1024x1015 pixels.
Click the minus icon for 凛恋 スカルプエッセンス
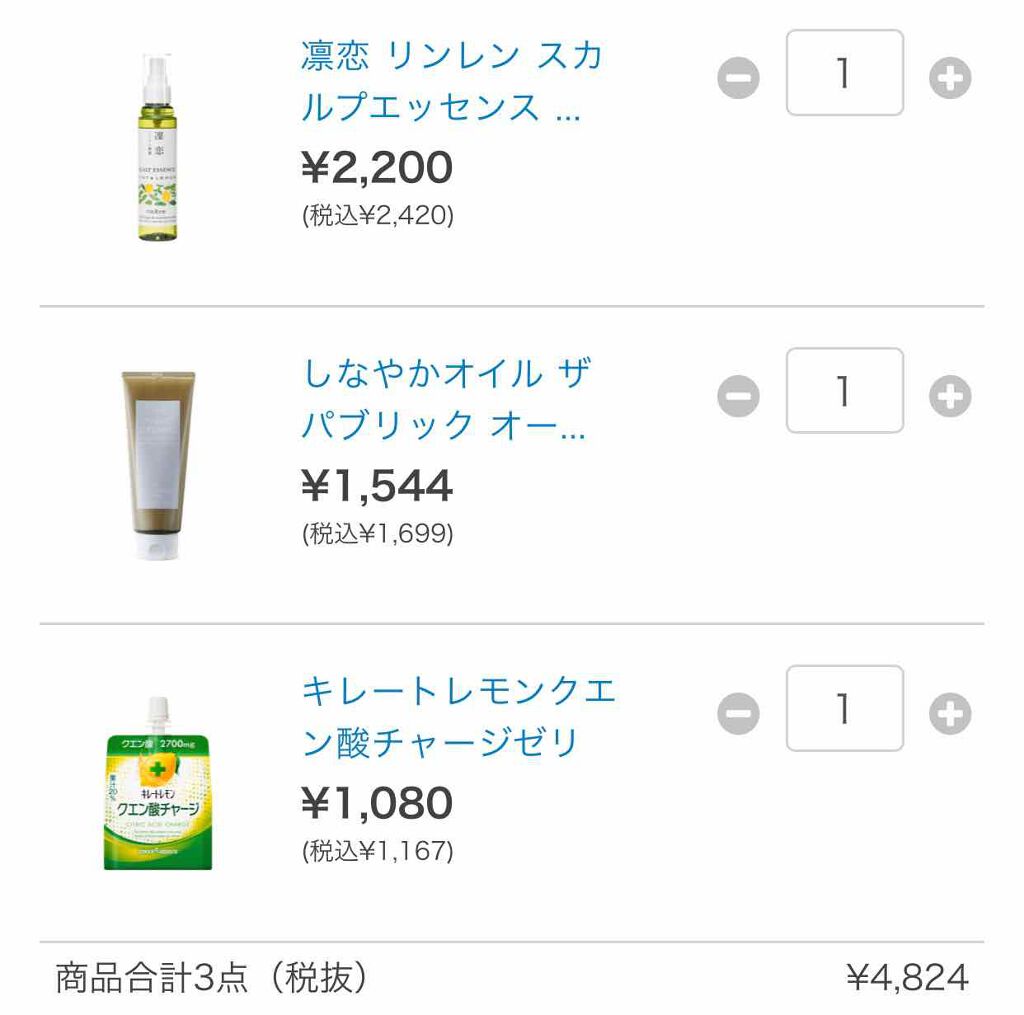[737, 75]
